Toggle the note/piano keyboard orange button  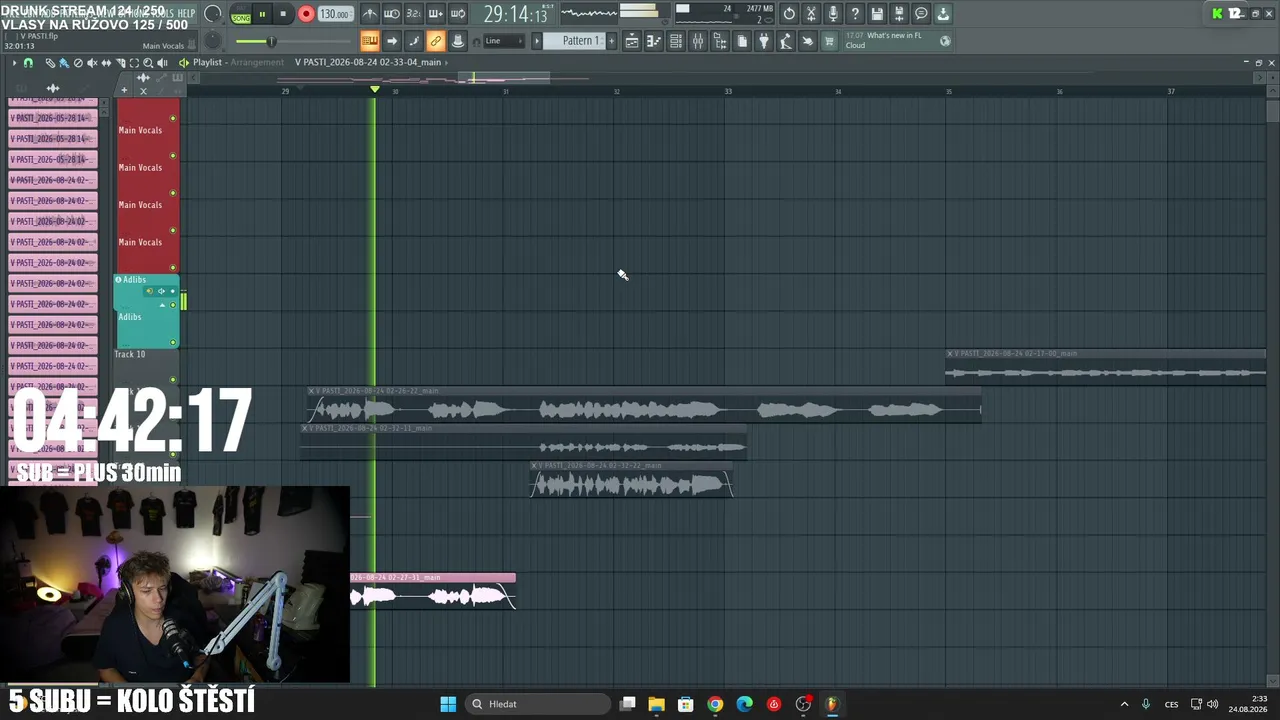coord(370,41)
